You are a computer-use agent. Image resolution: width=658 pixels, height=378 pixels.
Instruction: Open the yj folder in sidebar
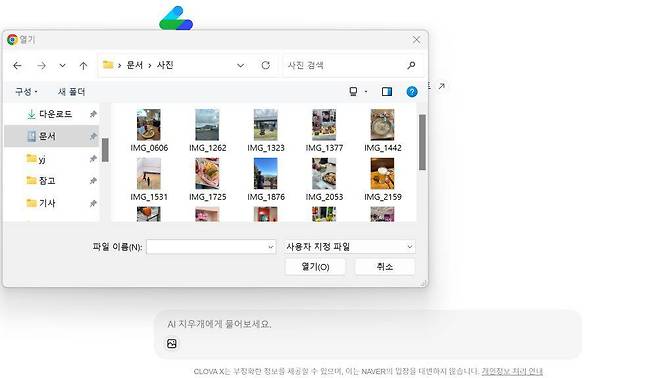tap(36, 159)
